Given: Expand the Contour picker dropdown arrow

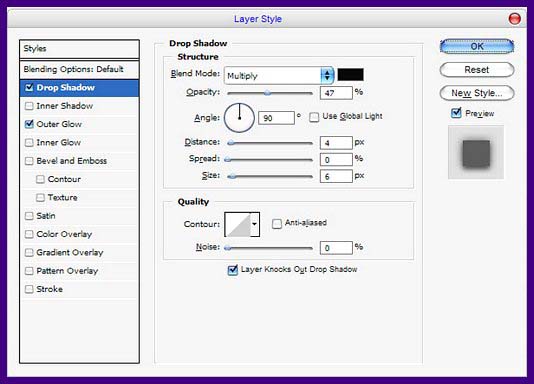Looking at the screenshot, I should click(255, 224).
